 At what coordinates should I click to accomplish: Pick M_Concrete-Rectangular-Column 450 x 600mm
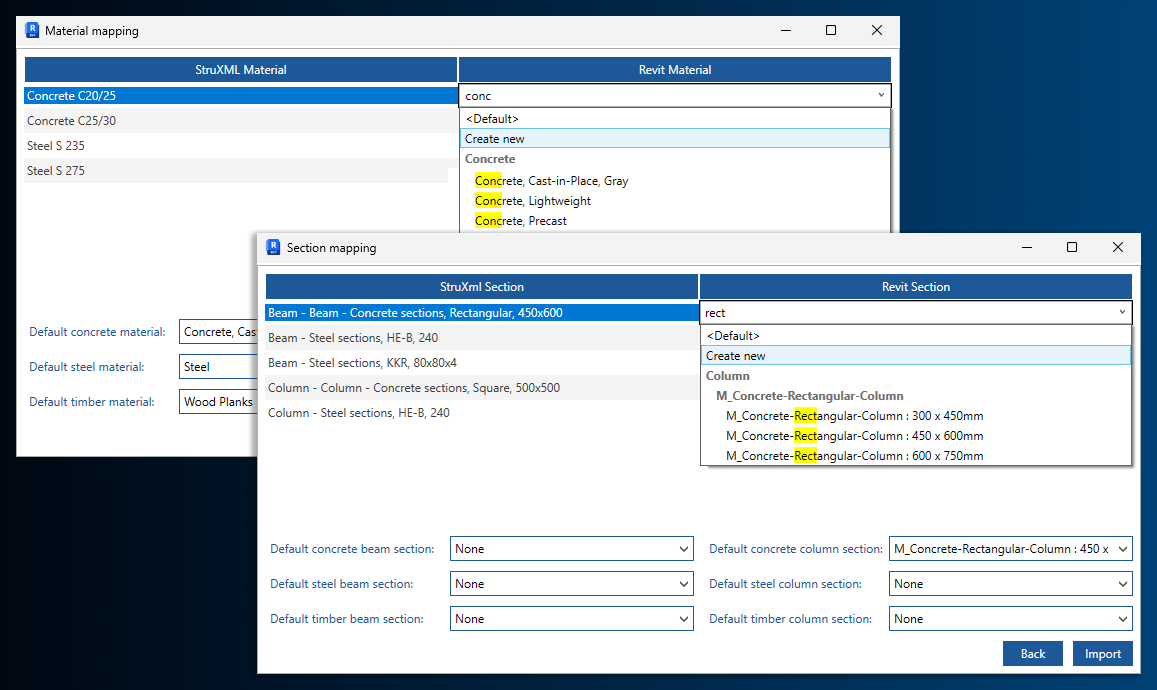point(854,436)
